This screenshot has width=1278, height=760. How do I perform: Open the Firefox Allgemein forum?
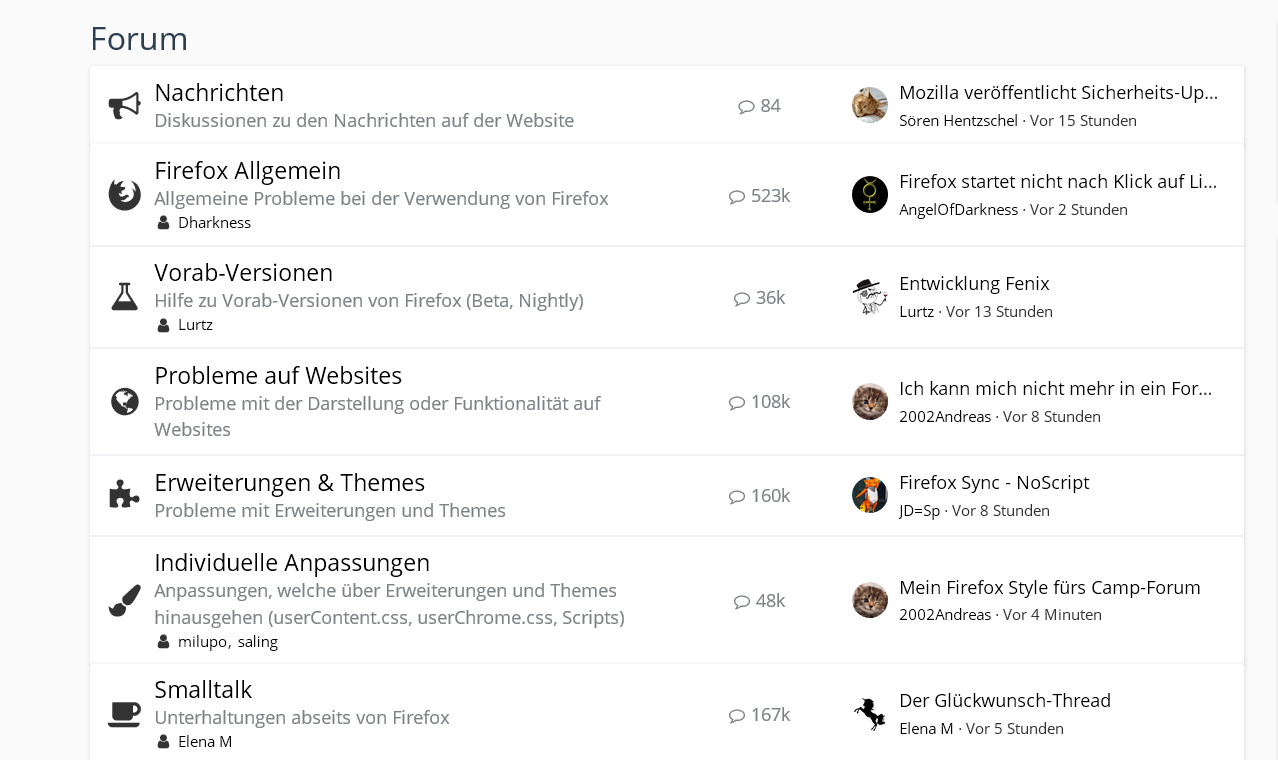click(x=247, y=171)
